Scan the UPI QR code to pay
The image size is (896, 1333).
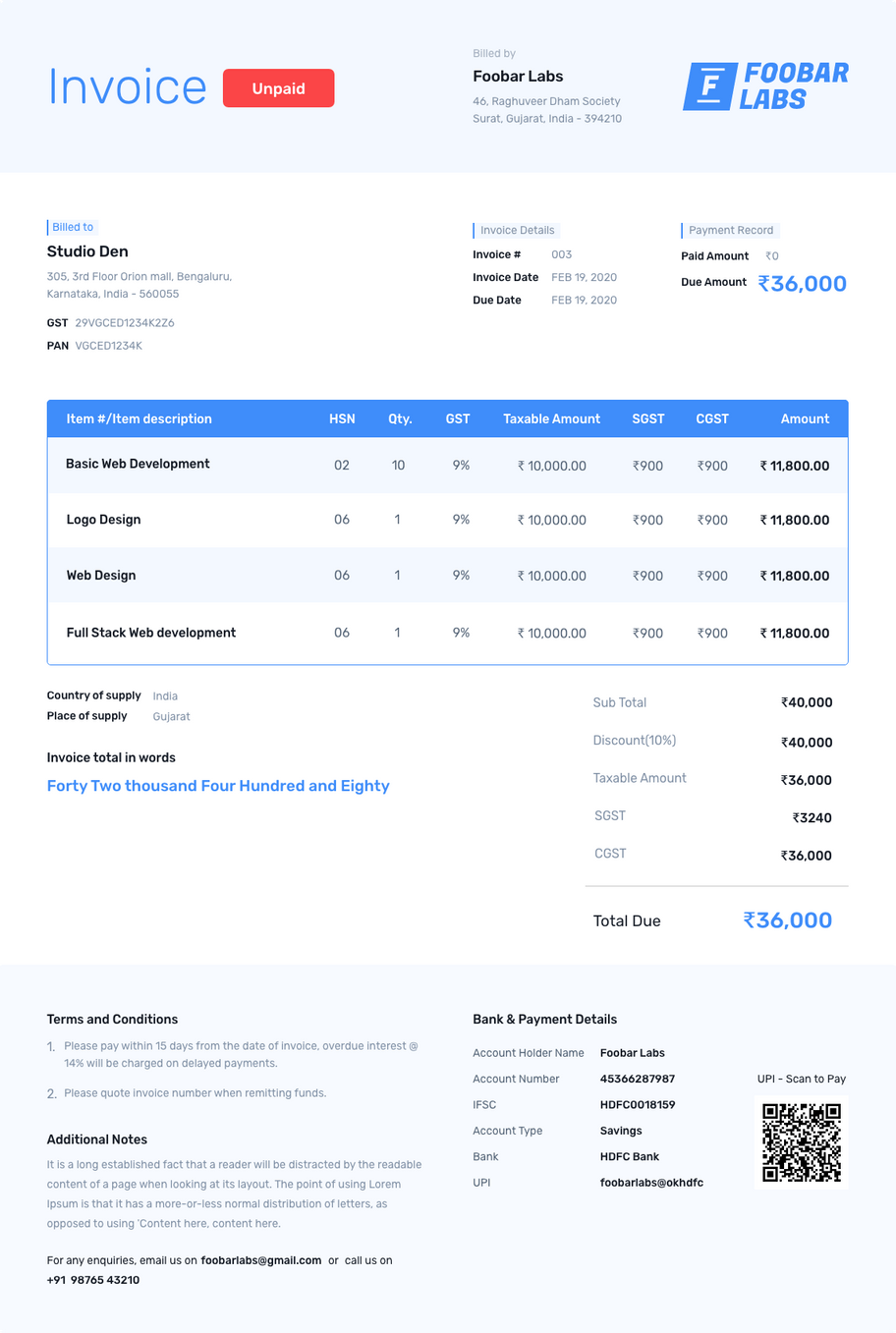(802, 1141)
